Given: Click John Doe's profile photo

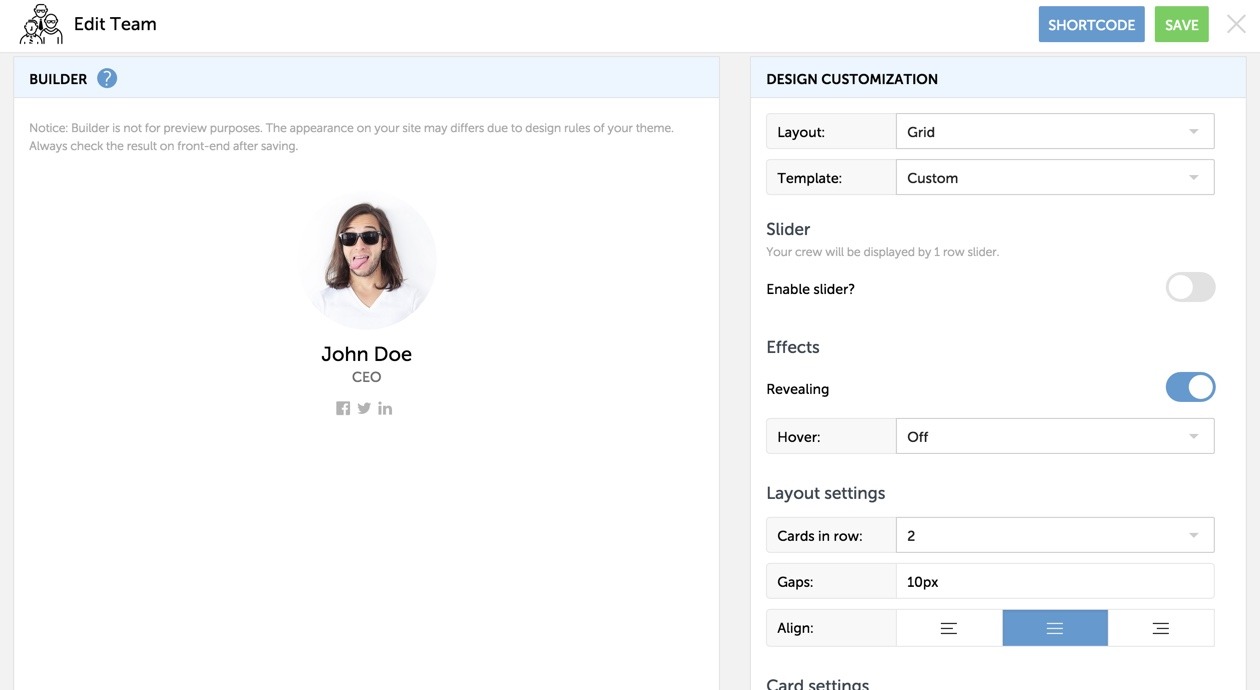Looking at the screenshot, I should click(x=367, y=261).
